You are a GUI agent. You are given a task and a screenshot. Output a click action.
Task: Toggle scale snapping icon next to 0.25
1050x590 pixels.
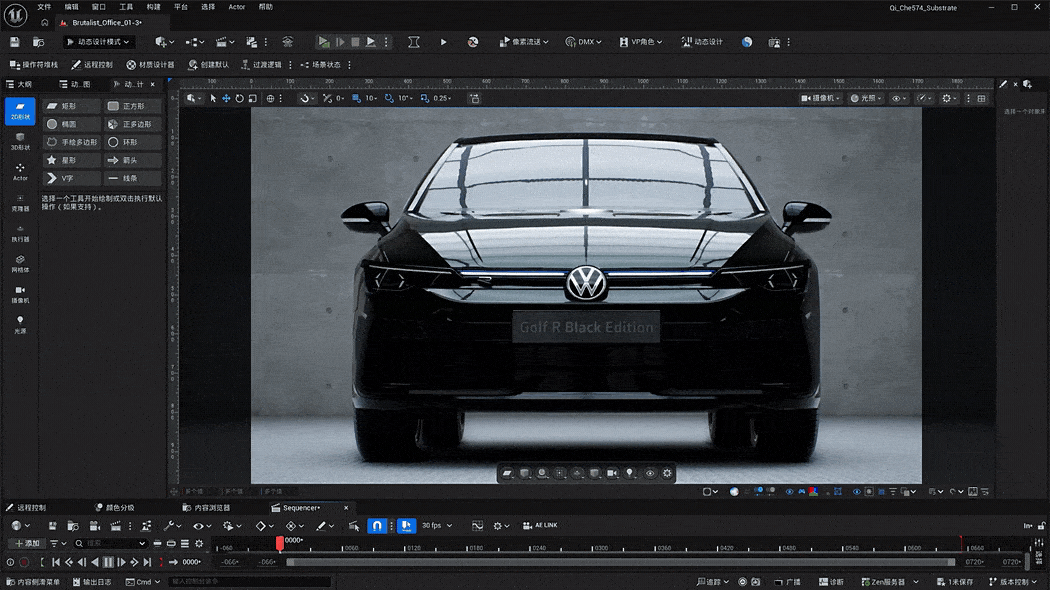tap(425, 98)
